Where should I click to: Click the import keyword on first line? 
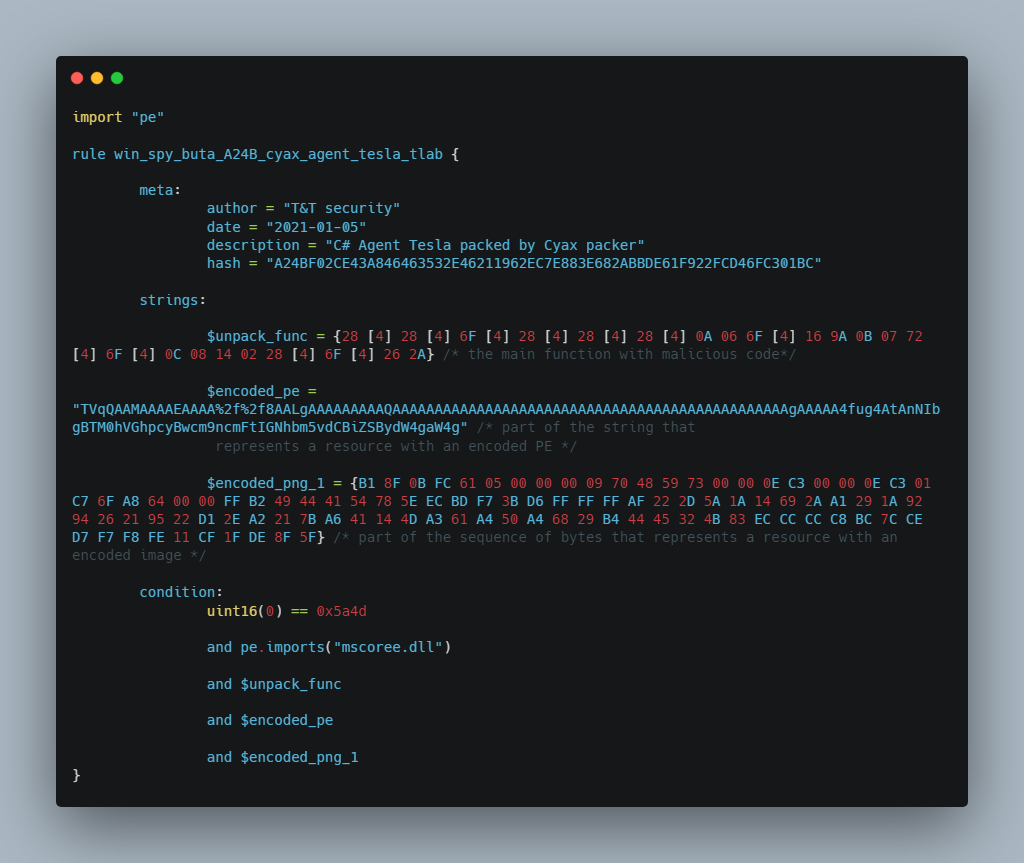[97, 117]
